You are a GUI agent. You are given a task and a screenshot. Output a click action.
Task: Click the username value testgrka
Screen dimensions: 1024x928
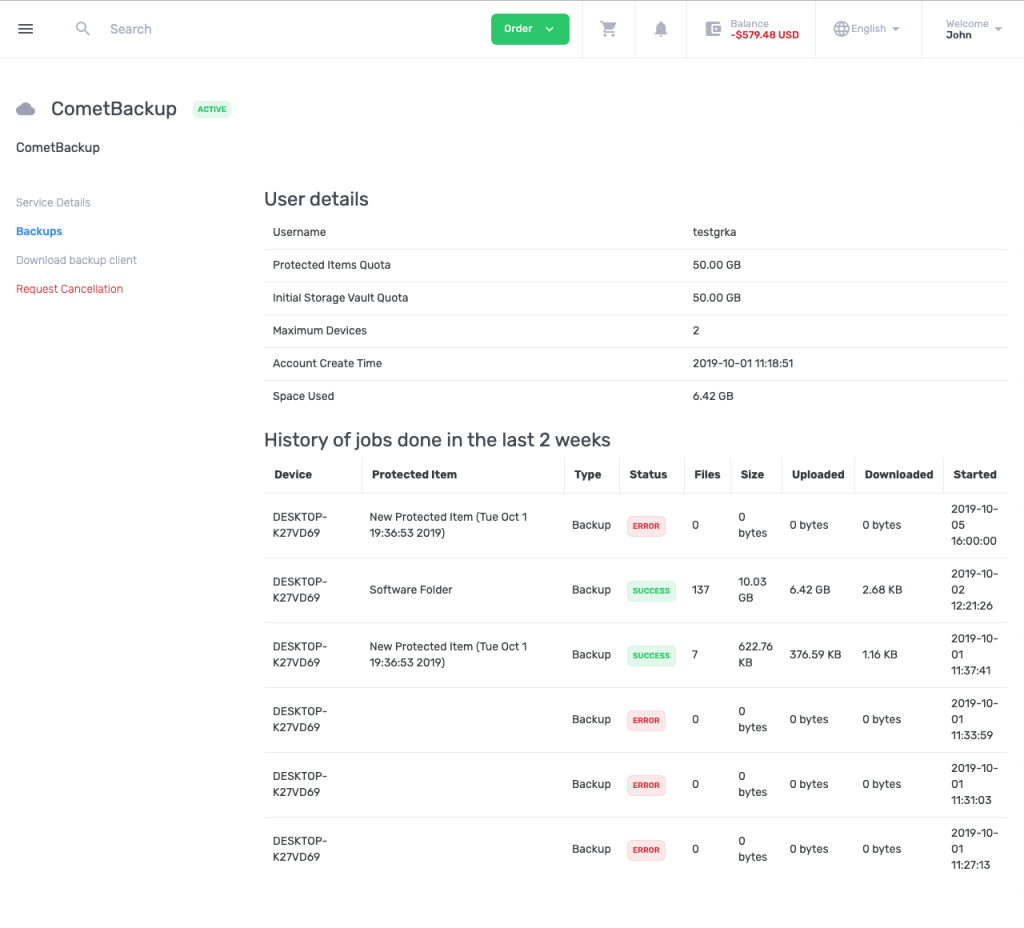point(714,232)
